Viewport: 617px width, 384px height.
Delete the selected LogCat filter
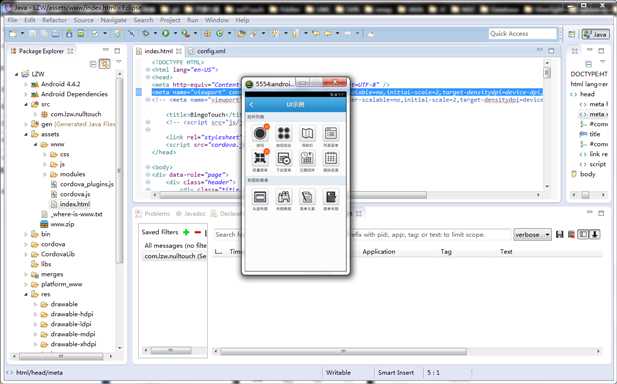tap(198, 232)
